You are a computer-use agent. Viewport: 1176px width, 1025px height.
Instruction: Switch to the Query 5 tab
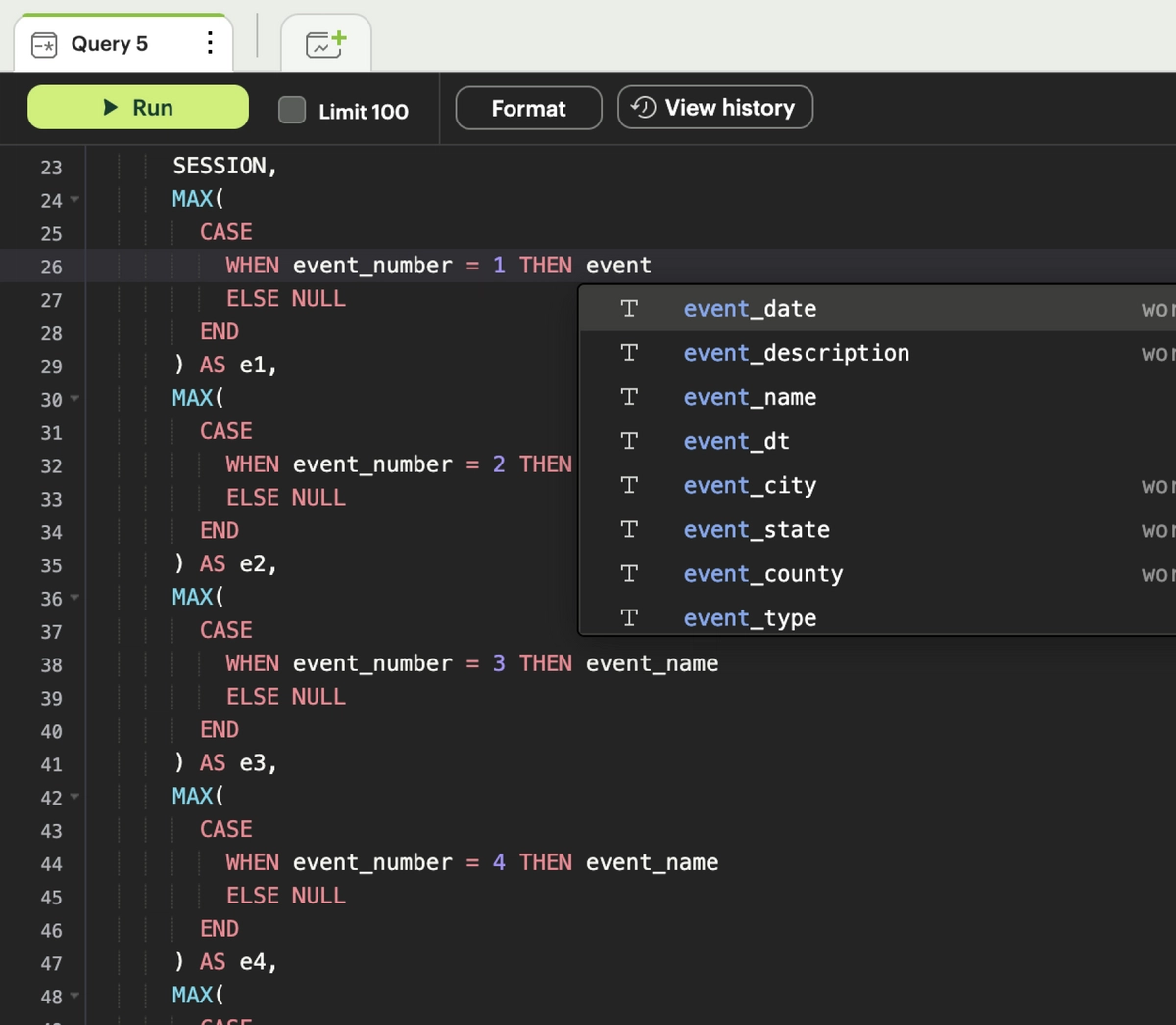tap(108, 43)
